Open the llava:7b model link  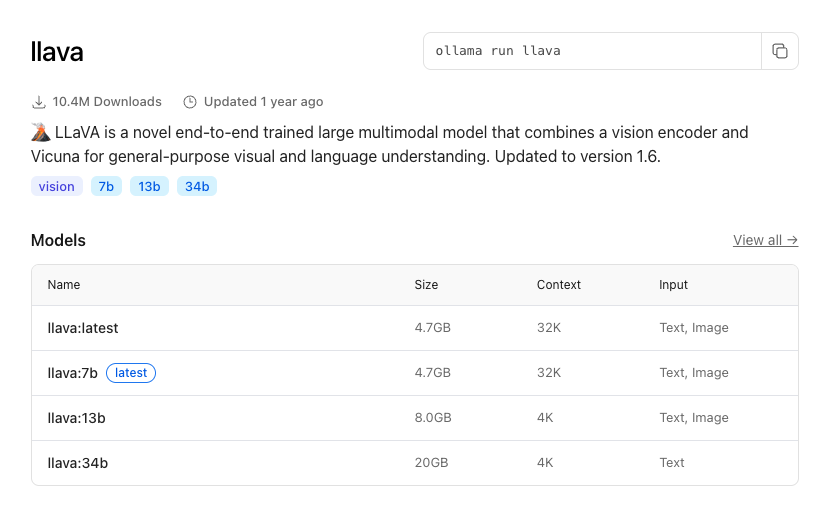click(73, 373)
